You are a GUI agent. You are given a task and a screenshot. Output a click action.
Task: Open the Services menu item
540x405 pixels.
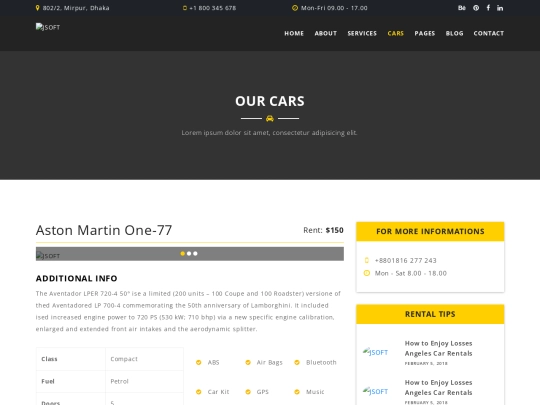click(x=362, y=33)
